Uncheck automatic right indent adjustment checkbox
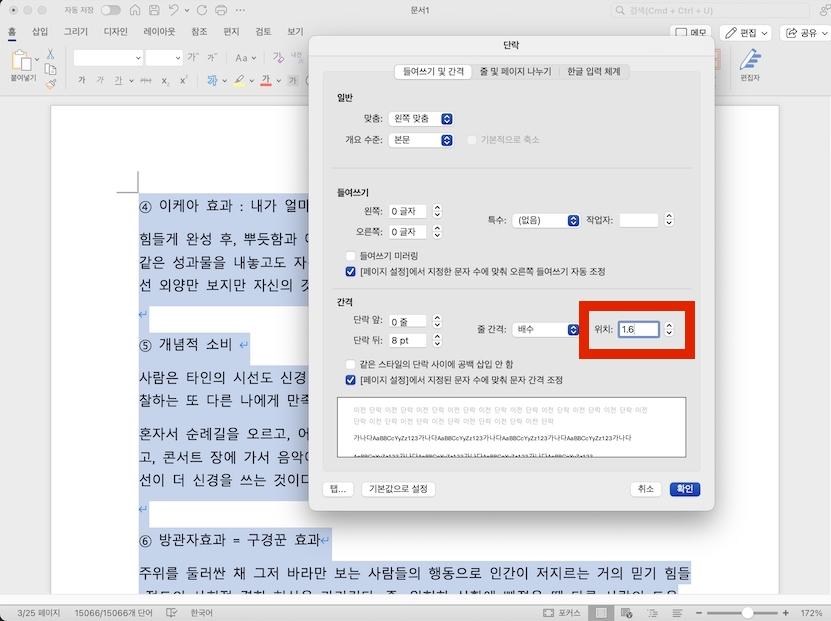The width and height of the screenshot is (831, 621). pos(350,272)
